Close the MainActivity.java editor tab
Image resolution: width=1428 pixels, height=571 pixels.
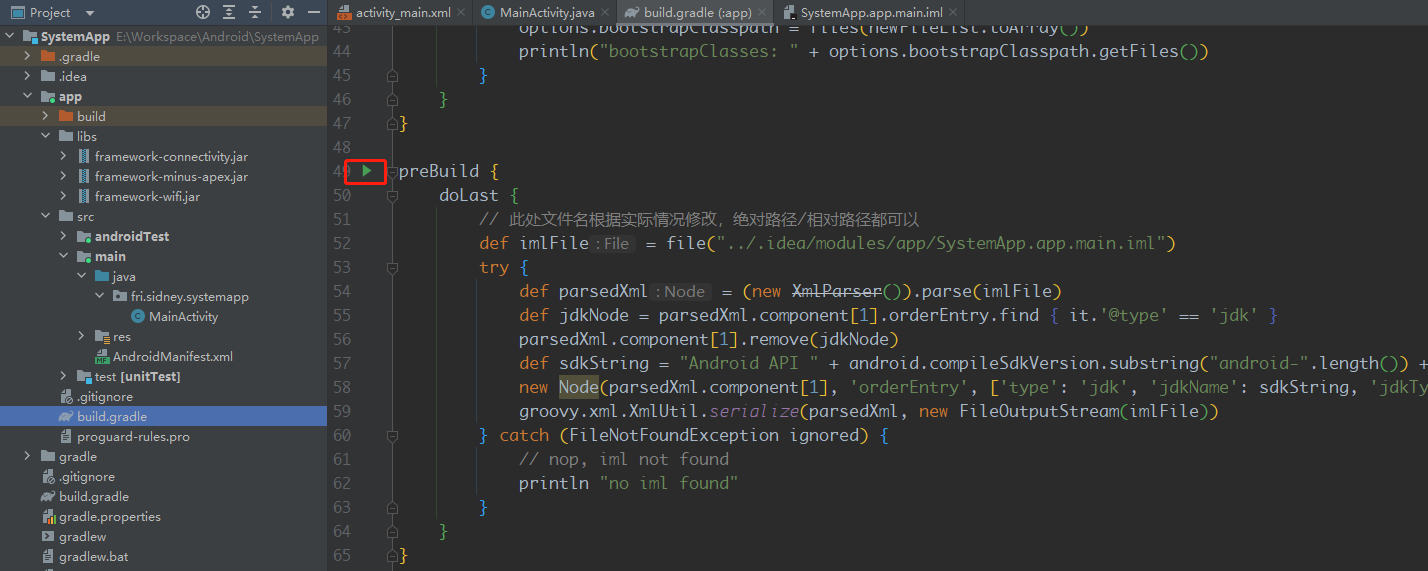(606, 13)
